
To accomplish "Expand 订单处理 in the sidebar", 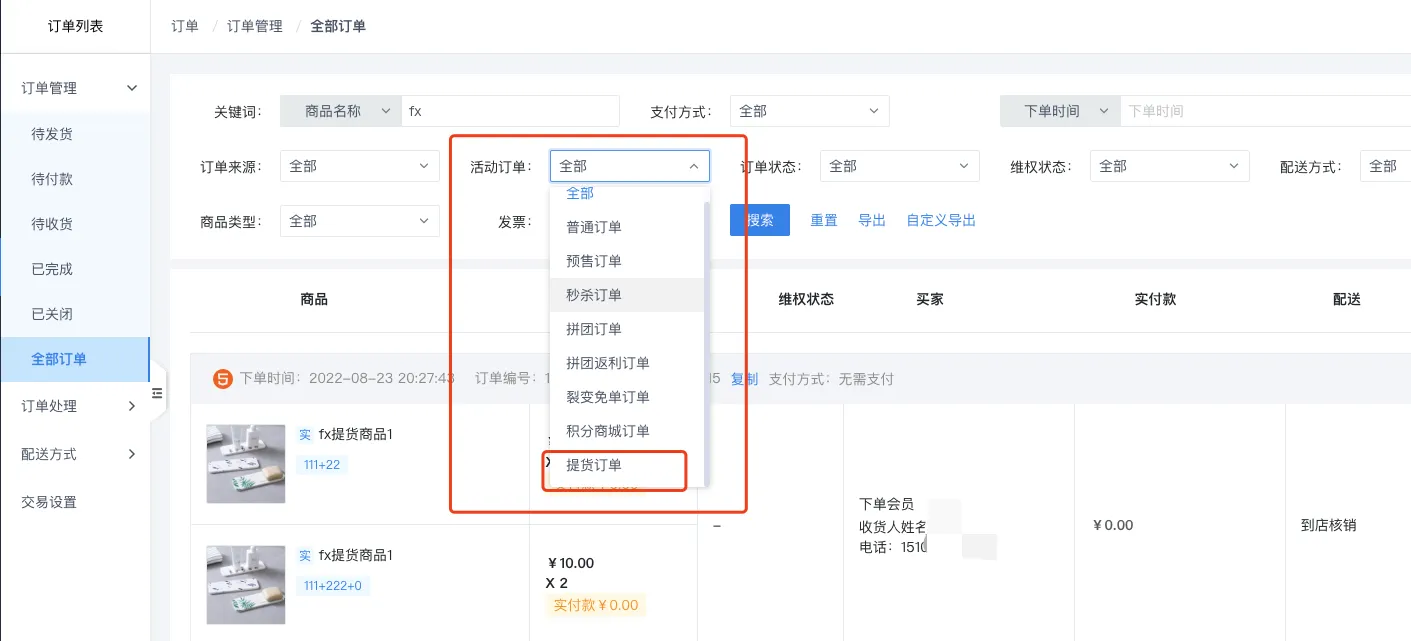I will pos(75,406).
